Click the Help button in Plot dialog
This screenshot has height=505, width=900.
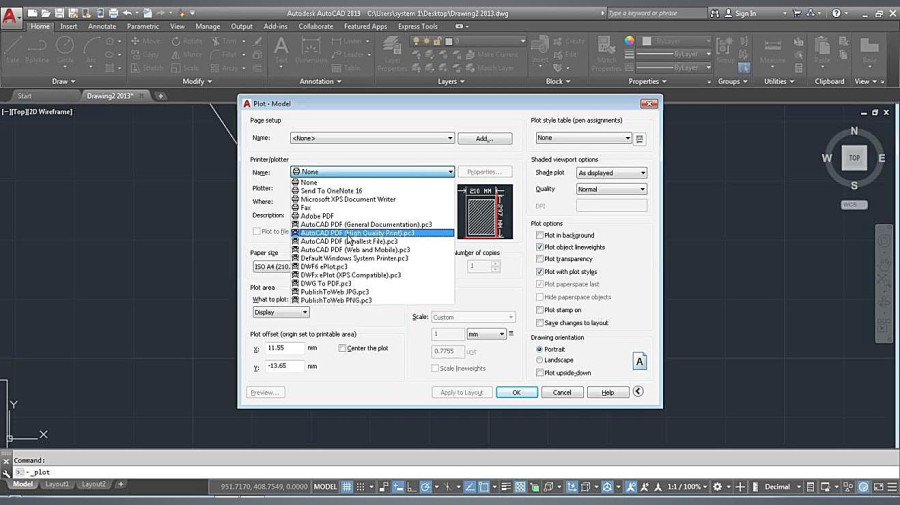pos(608,393)
